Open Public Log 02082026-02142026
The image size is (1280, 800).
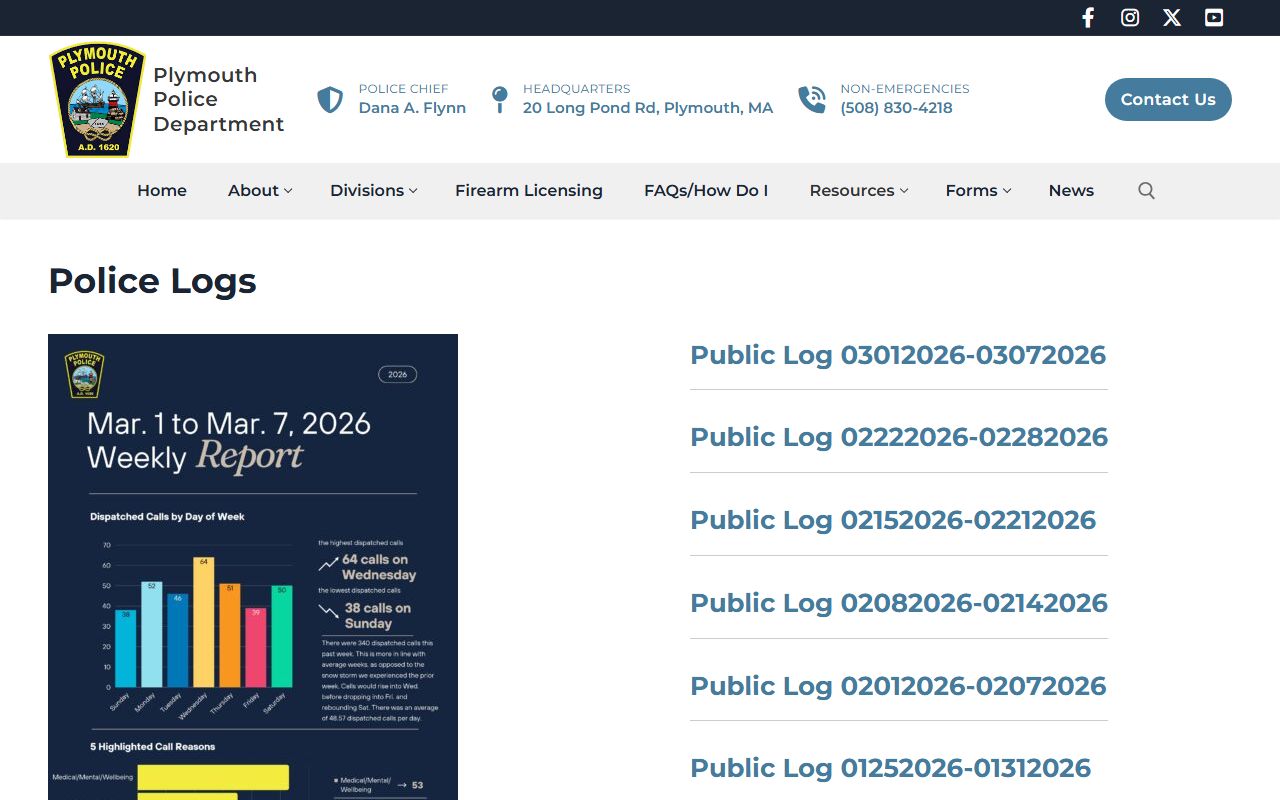tap(899, 603)
